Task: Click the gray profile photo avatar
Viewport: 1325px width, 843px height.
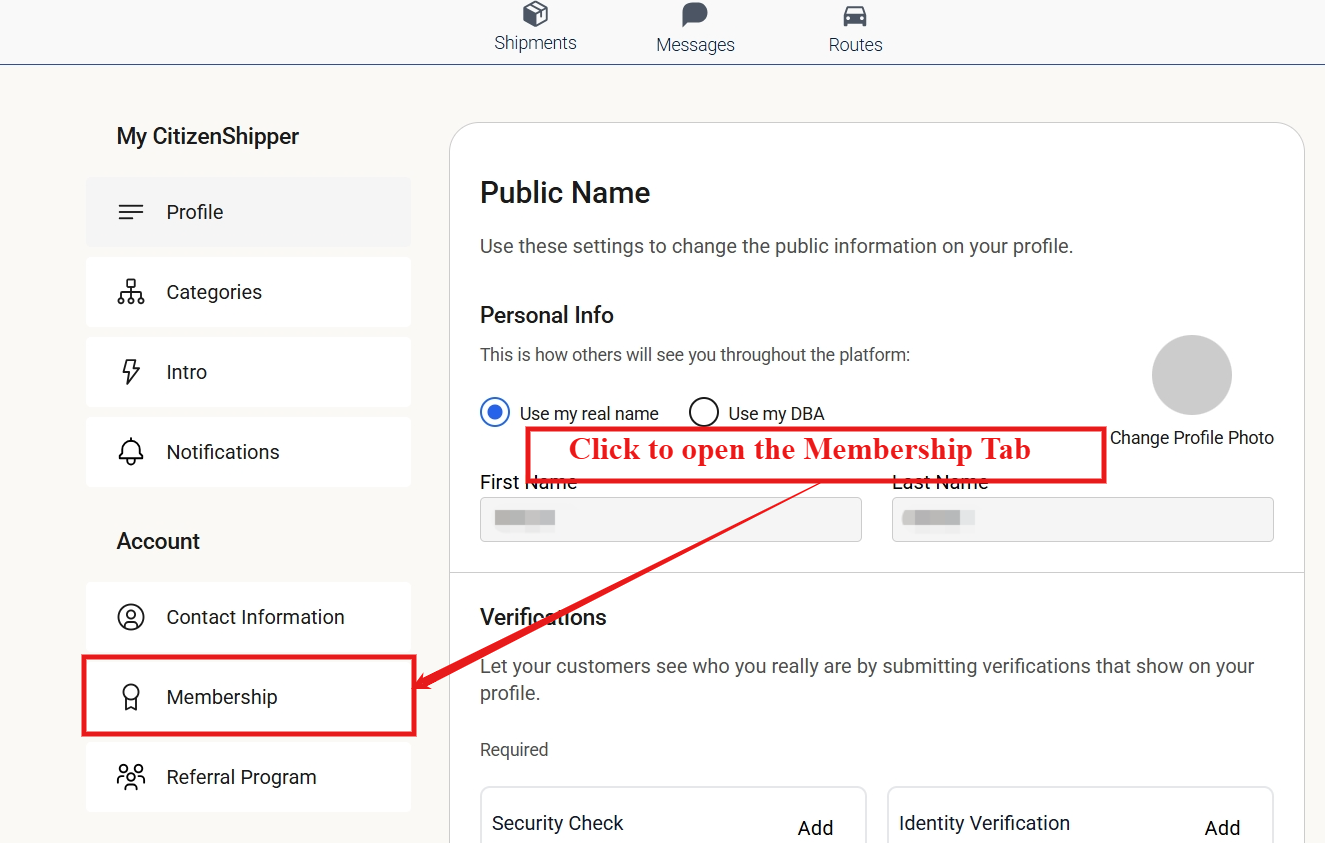Action: 1191,375
